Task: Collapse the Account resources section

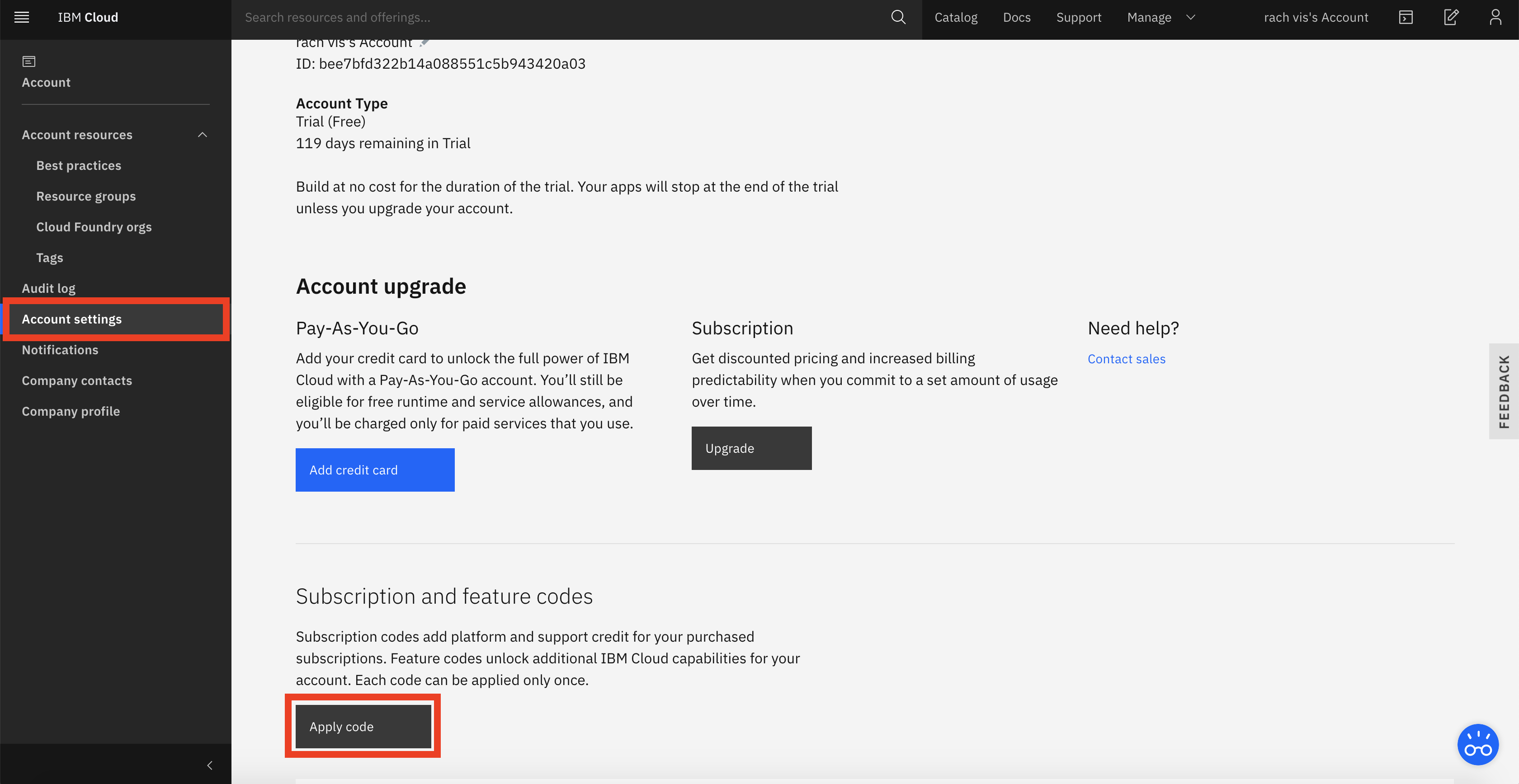Action: (202, 135)
